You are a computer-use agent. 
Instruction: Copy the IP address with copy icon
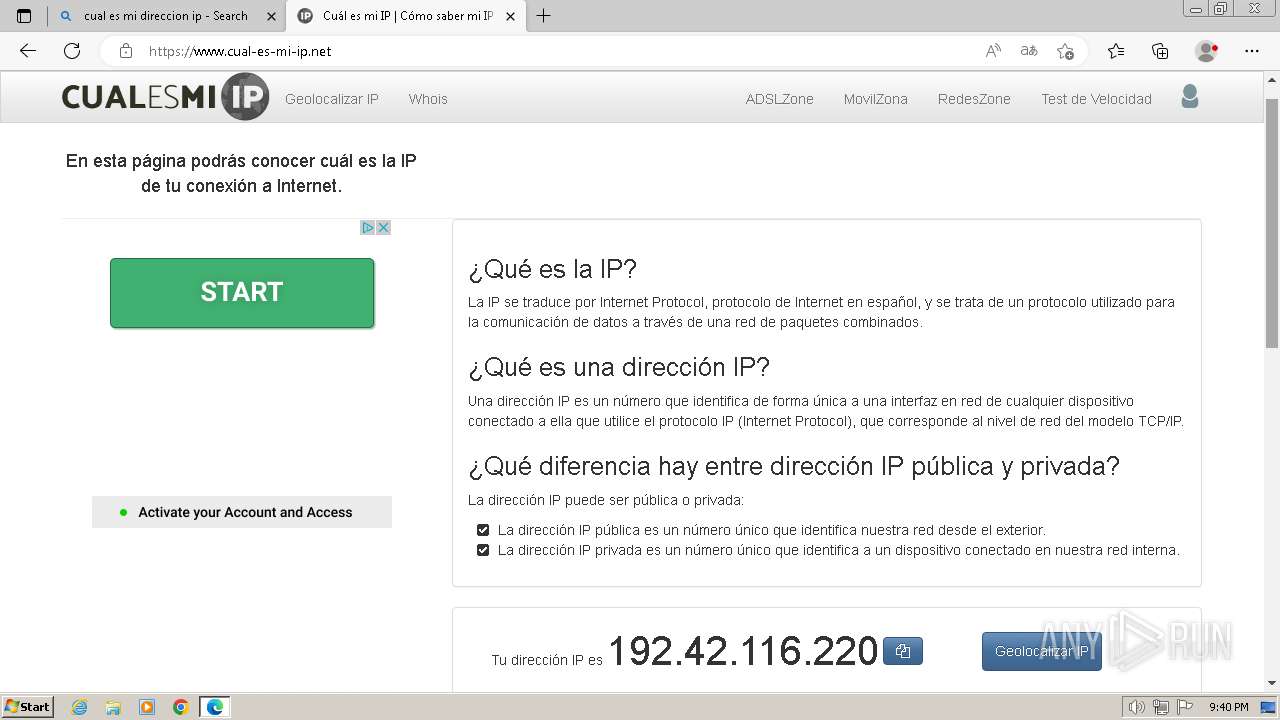coord(903,651)
